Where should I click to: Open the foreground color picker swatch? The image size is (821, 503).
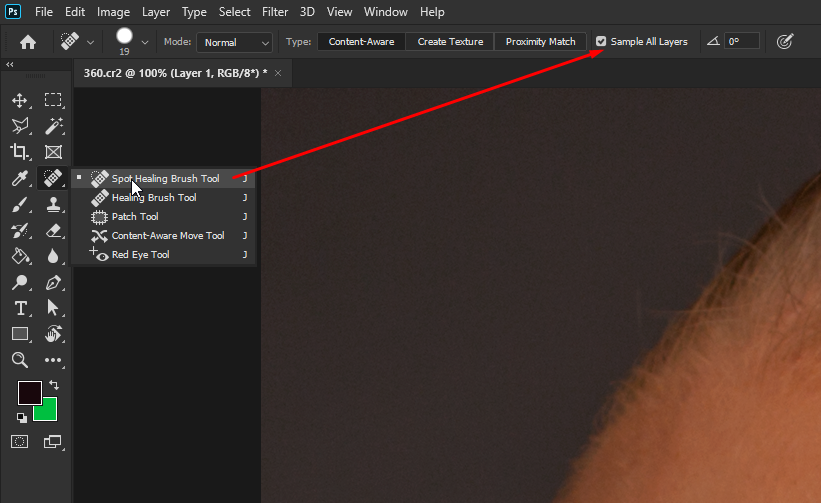coord(29,393)
